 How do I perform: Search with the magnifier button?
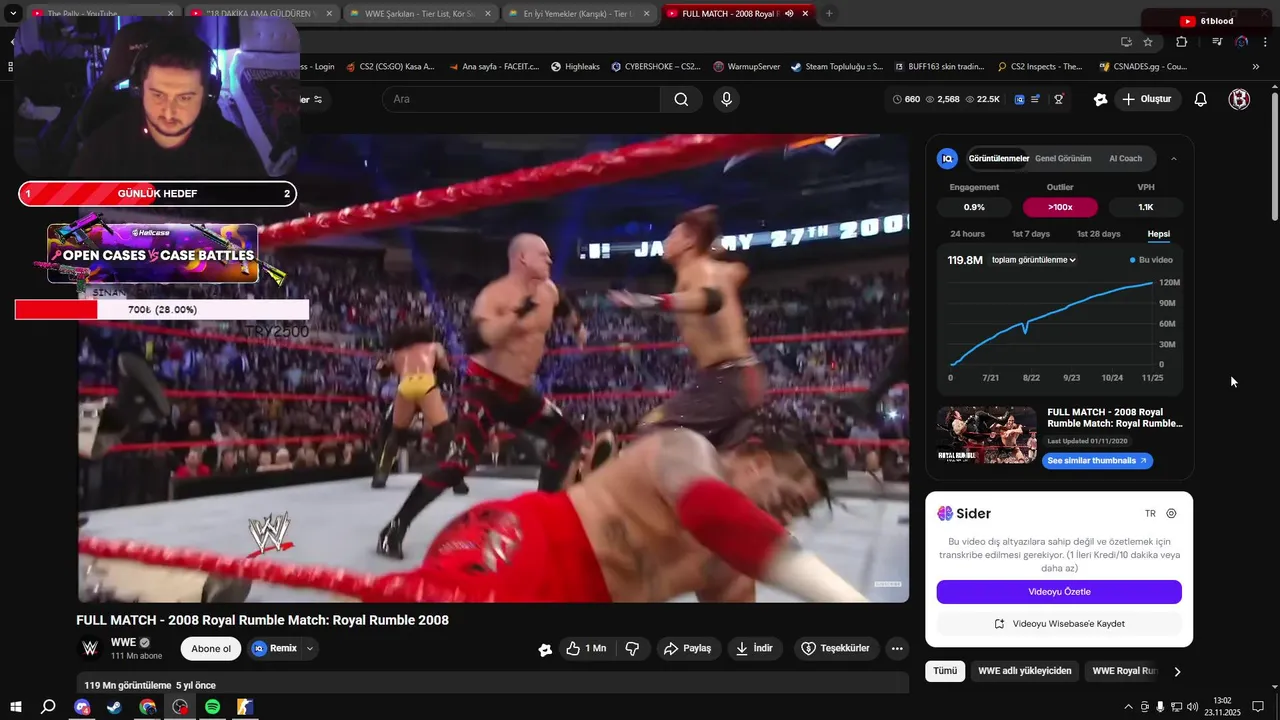point(681,99)
